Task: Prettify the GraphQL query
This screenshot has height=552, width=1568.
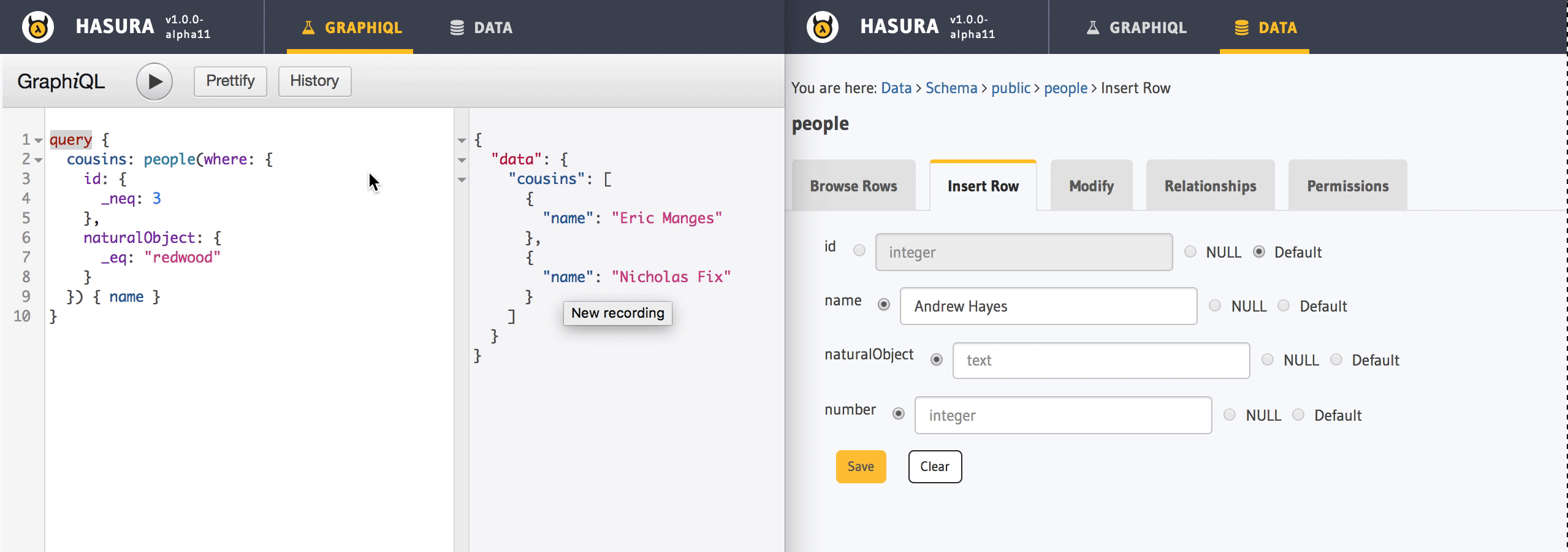Action: 230,81
